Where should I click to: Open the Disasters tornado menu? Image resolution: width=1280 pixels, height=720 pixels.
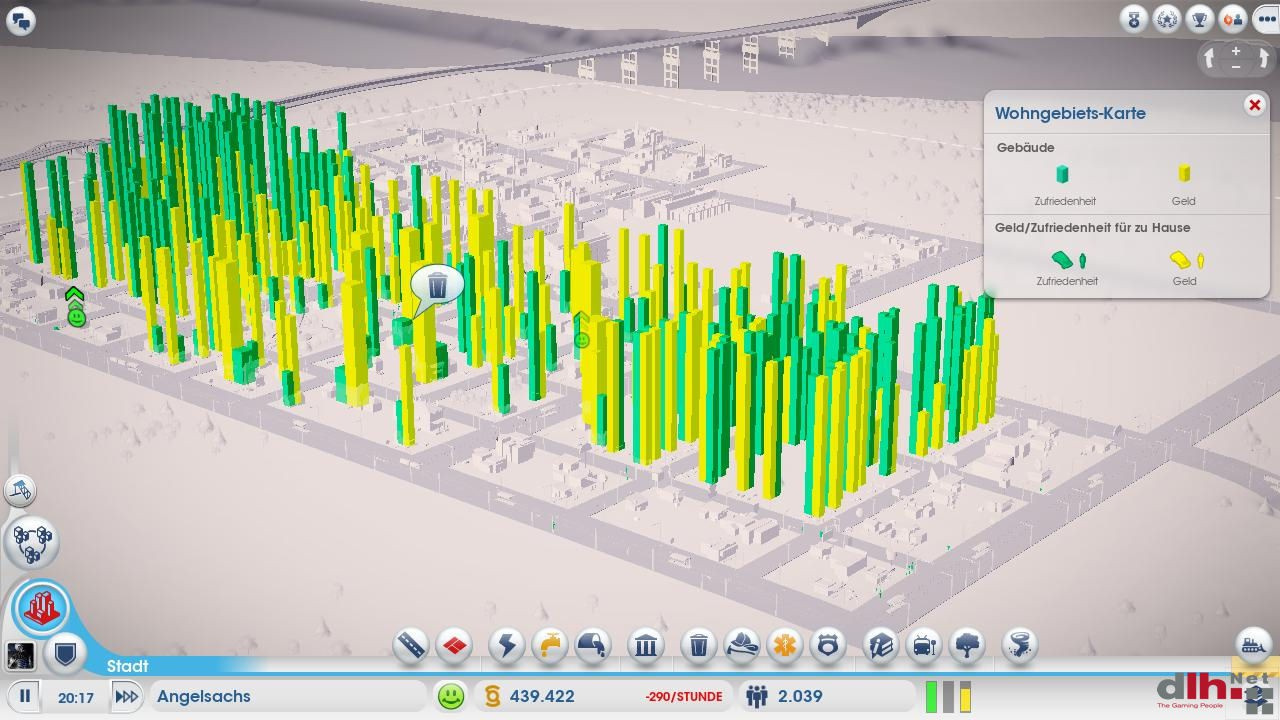pyautogui.click(x=1020, y=645)
